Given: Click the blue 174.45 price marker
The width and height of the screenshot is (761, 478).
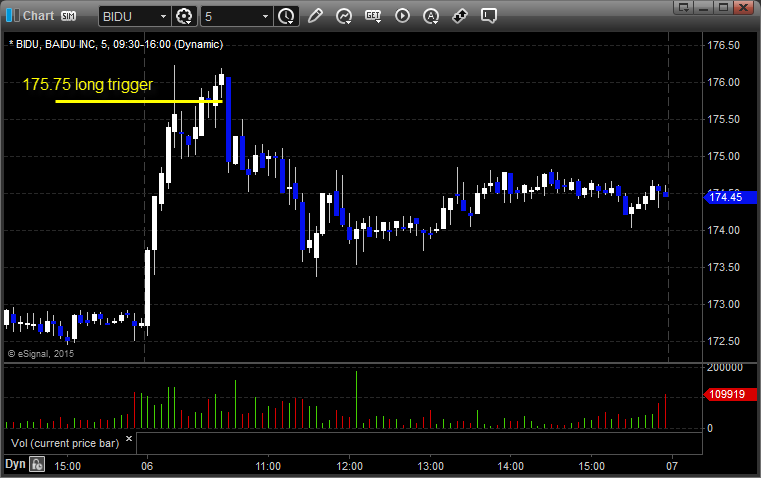Looking at the screenshot, I should tap(730, 197).
